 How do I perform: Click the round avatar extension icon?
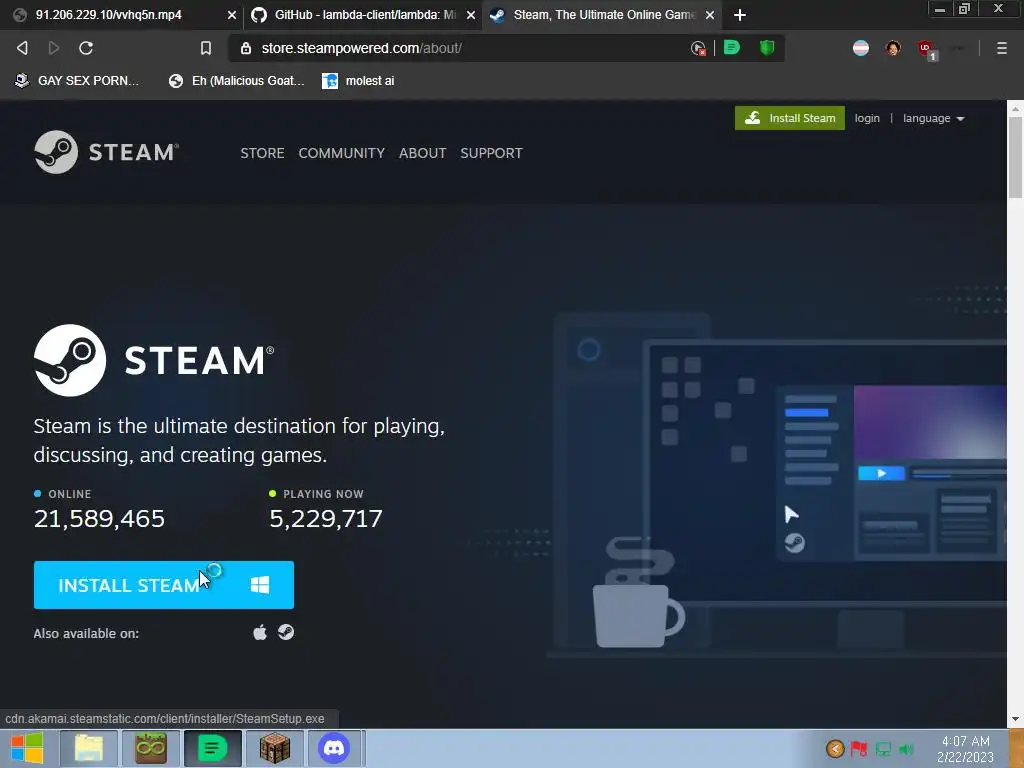click(893, 48)
